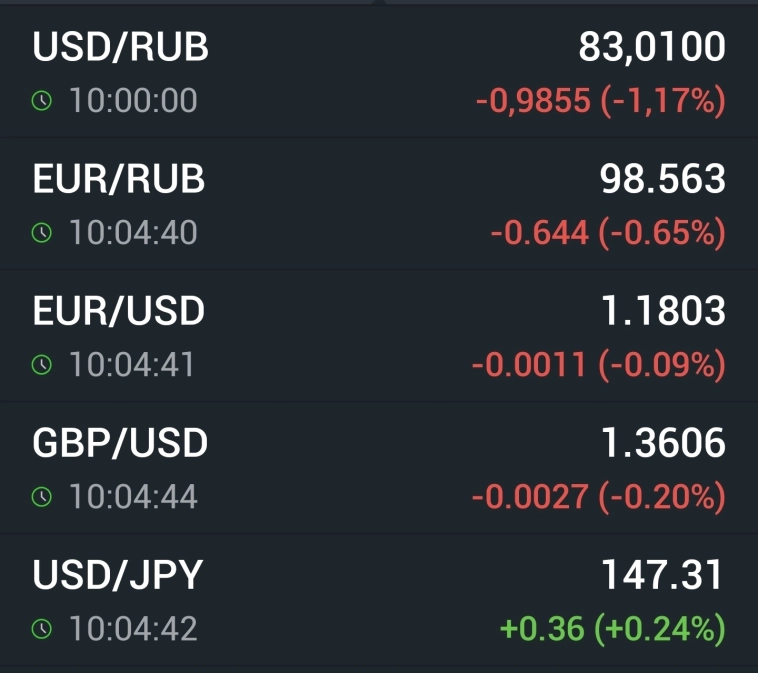Open the EUR/RUB currency pair

coord(119,179)
